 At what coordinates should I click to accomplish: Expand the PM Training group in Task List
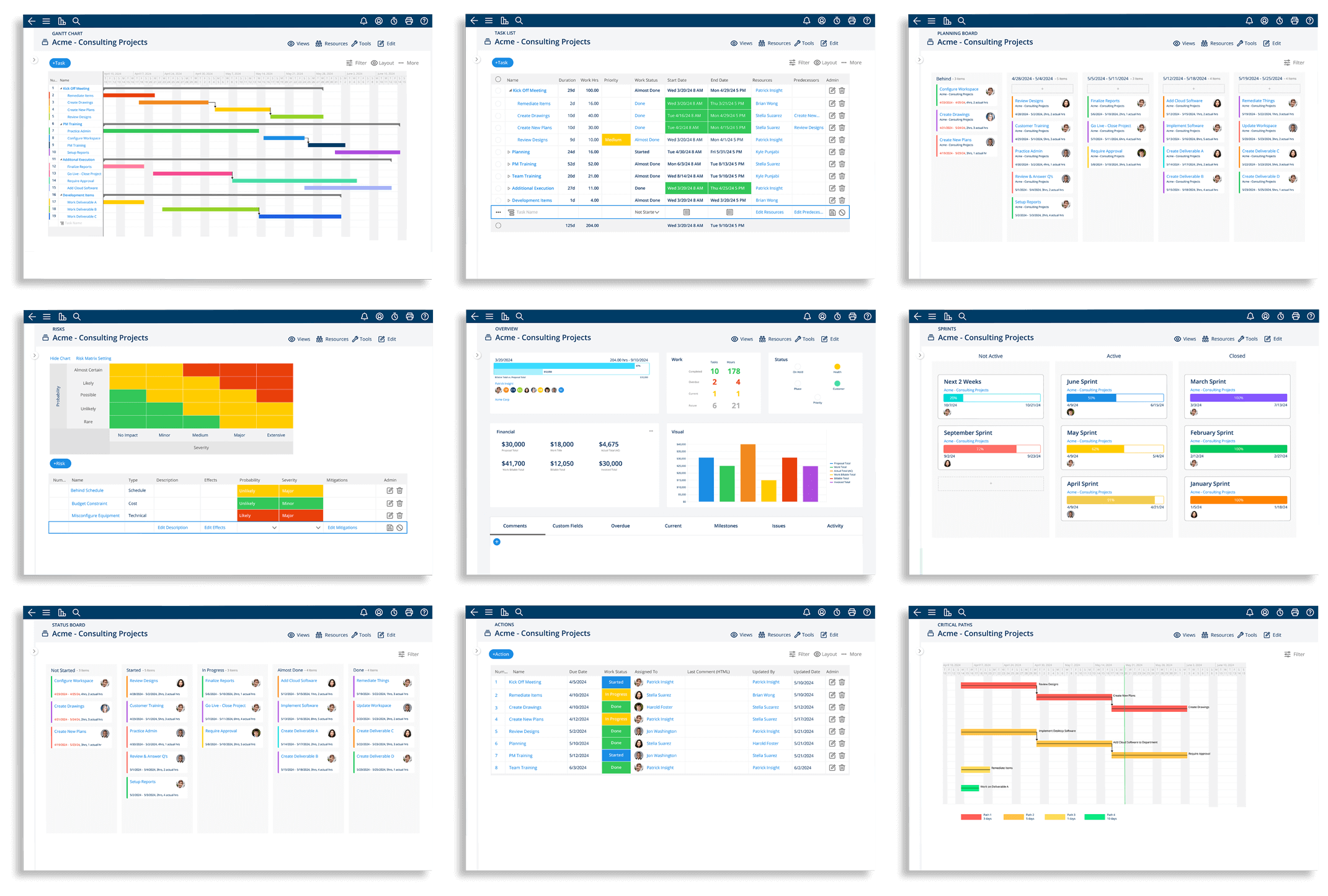click(x=509, y=164)
